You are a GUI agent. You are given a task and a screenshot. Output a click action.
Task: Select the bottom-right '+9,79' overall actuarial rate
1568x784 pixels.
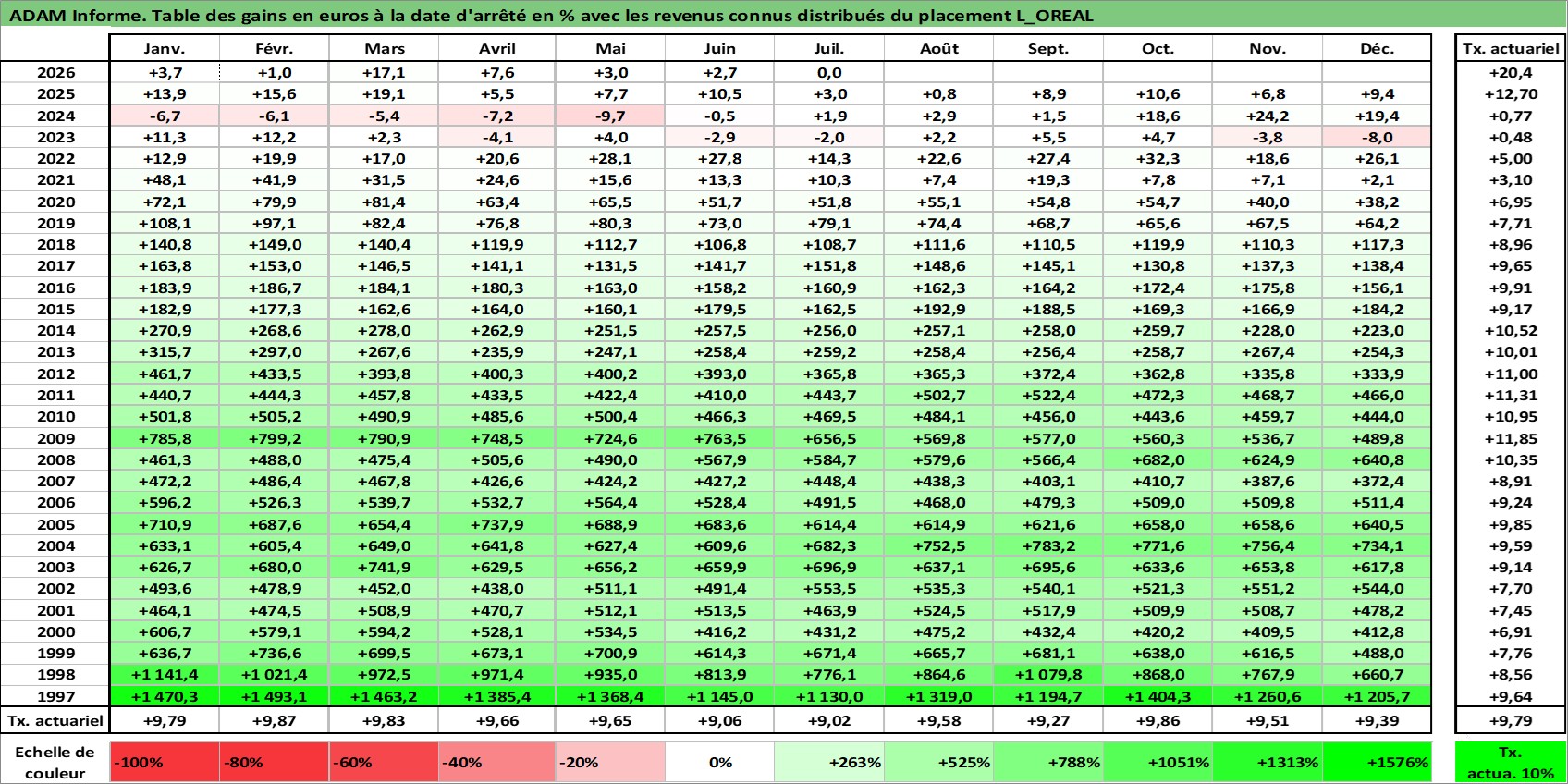pos(1511,720)
